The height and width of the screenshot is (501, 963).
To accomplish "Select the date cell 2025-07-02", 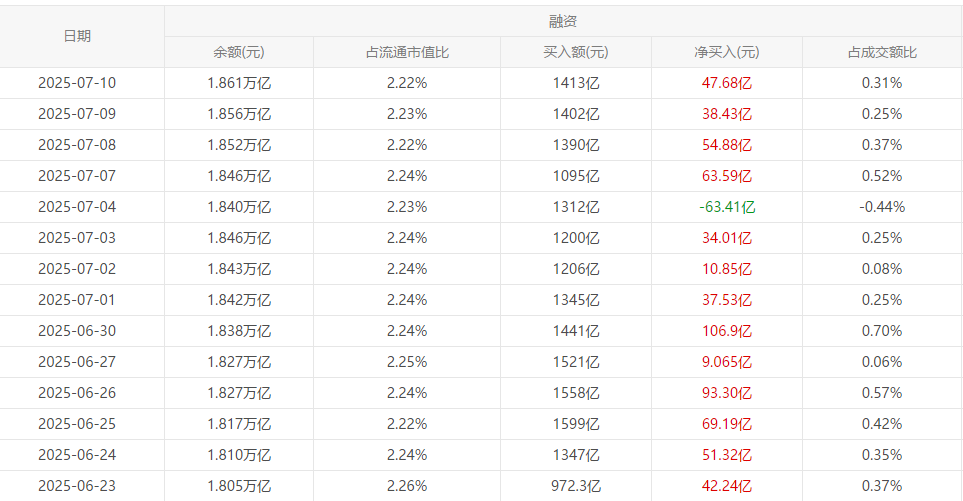I will click(x=77, y=269).
